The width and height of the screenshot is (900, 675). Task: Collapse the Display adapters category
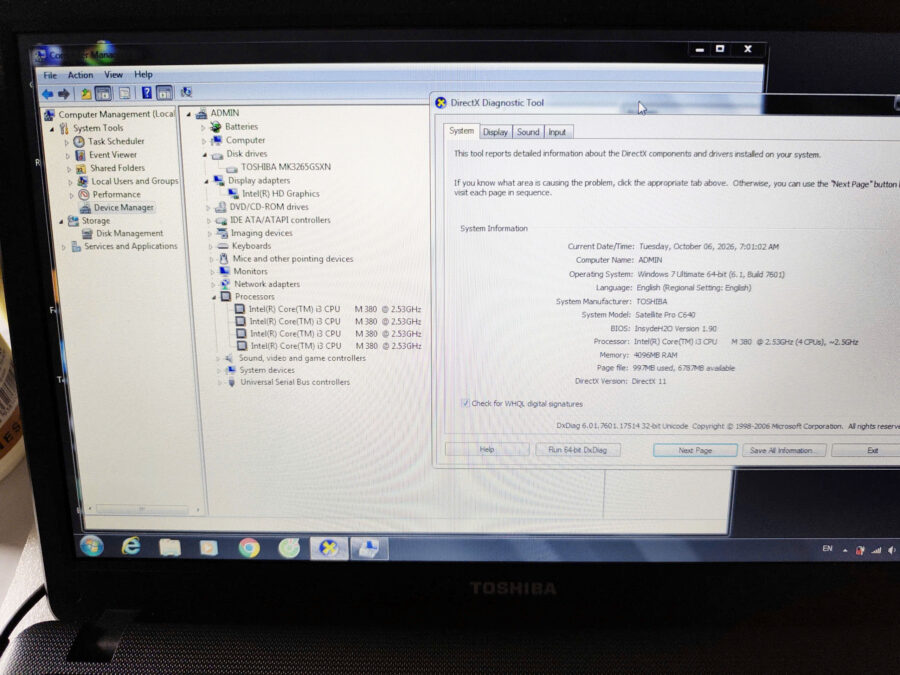pos(207,181)
